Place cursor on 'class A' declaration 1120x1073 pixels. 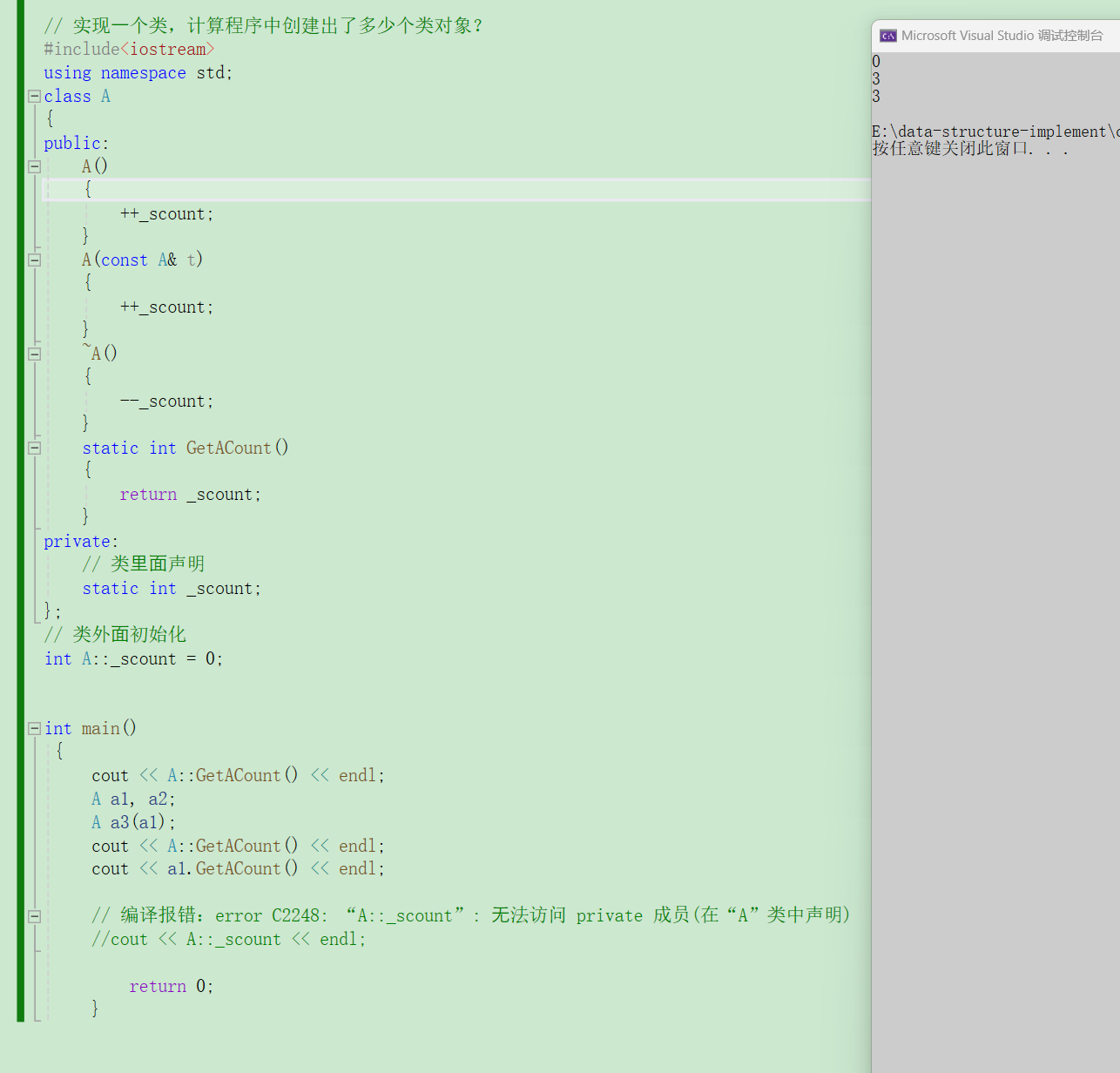[x=78, y=97]
